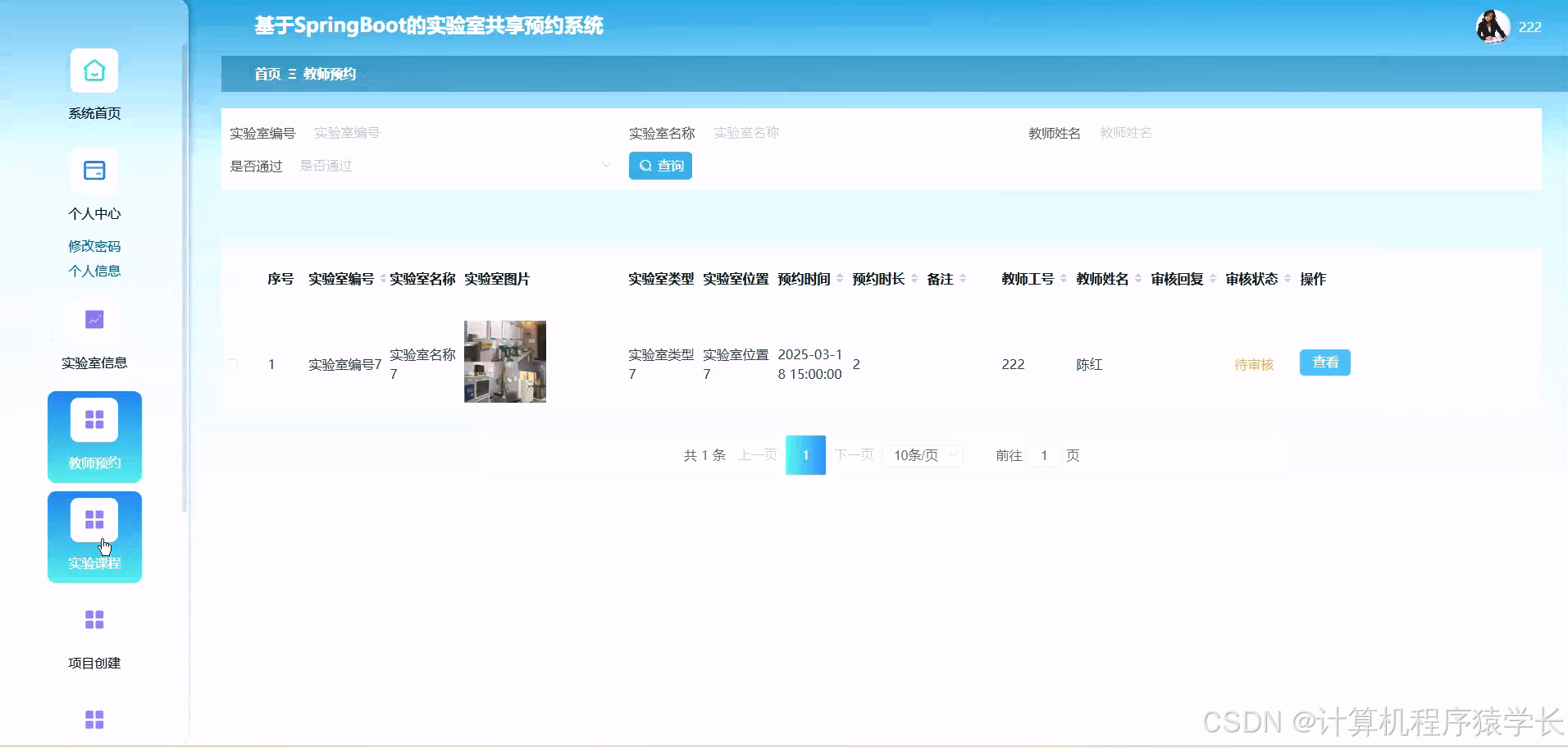1568x748 pixels.
Task: Select the 教师预约 grid icon
Action: (94, 418)
